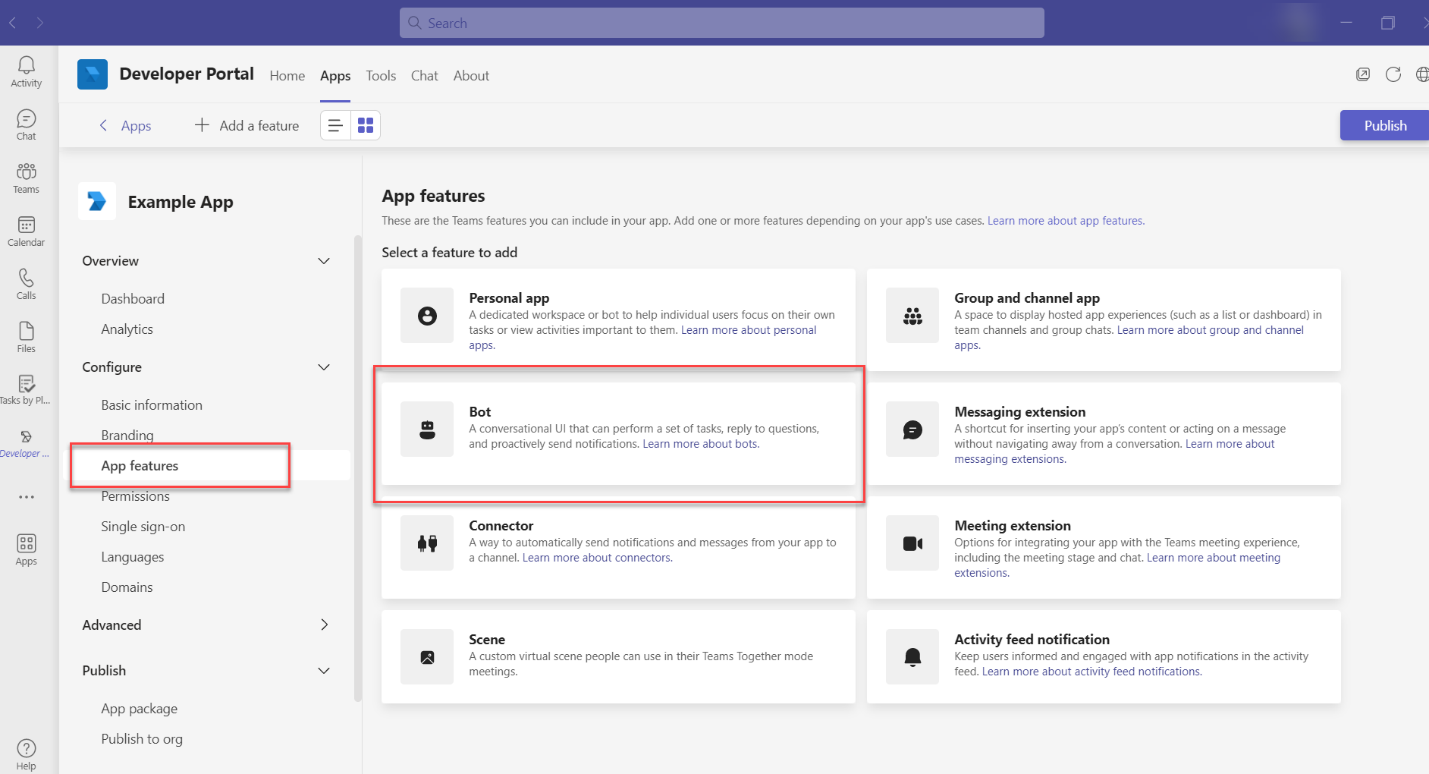The image size is (1429, 774).
Task: Click the Scene feature card title
Action: click(487, 639)
